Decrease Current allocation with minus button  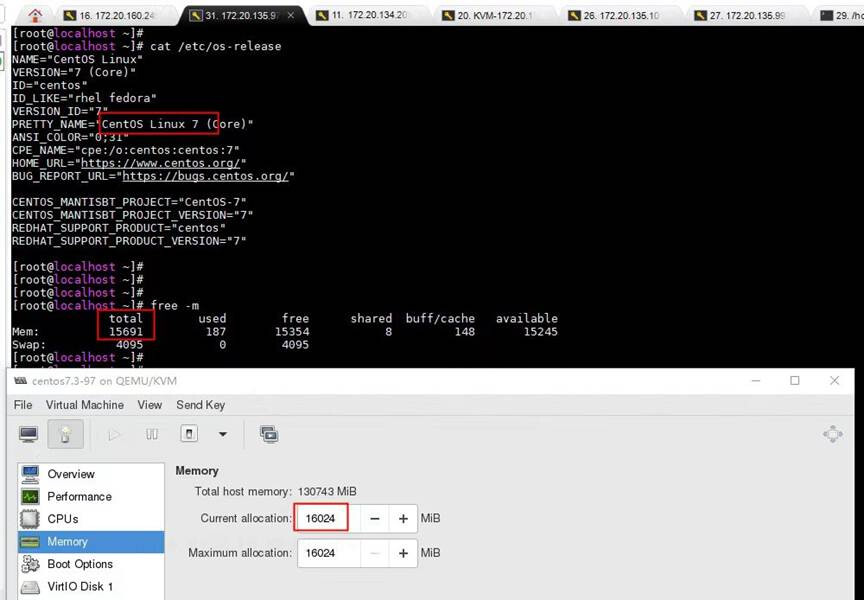coord(374,518)
